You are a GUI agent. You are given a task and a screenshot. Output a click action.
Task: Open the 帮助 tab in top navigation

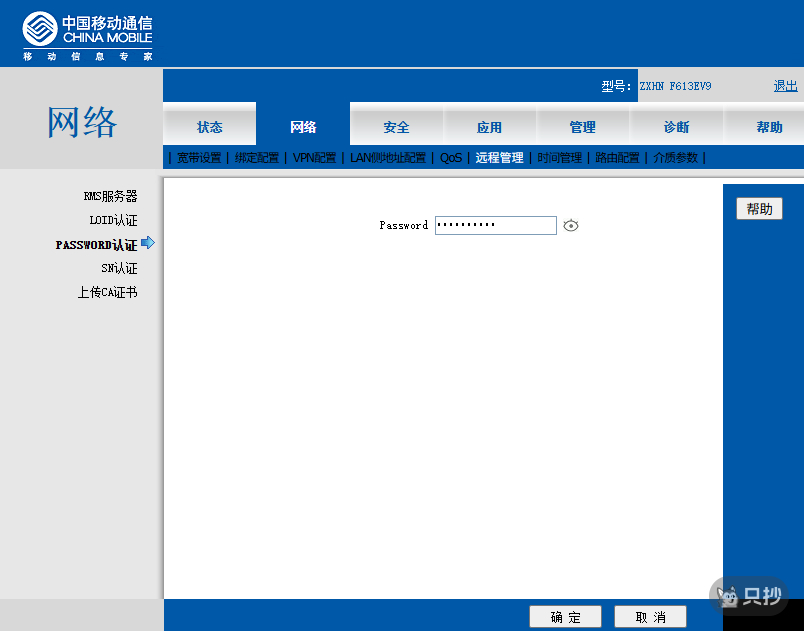[x=769, y=127]
